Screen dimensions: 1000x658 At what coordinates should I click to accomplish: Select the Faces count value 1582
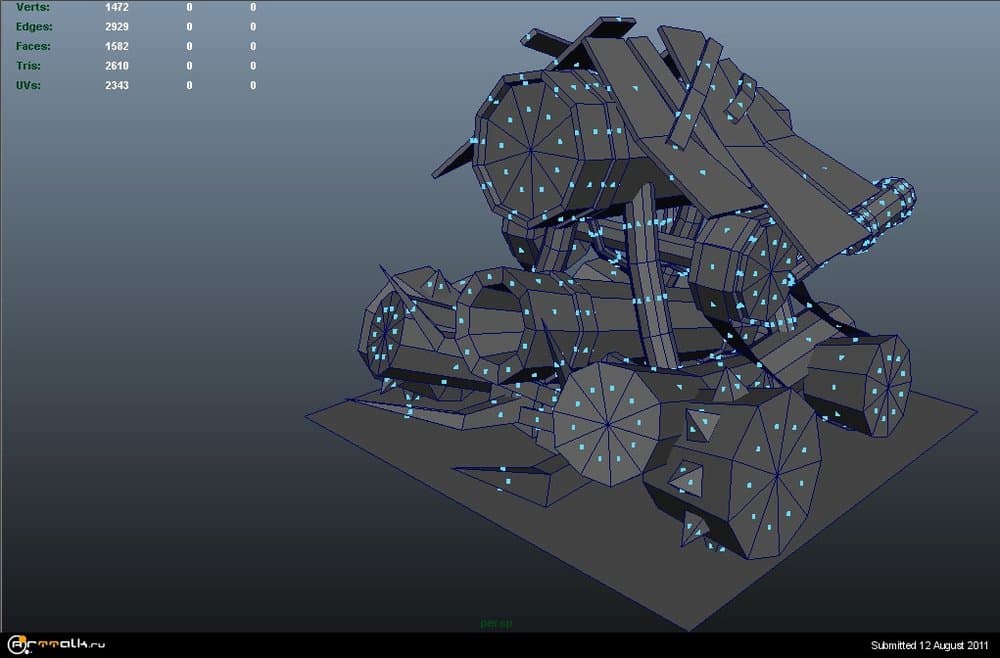click(x=119, y=46)
